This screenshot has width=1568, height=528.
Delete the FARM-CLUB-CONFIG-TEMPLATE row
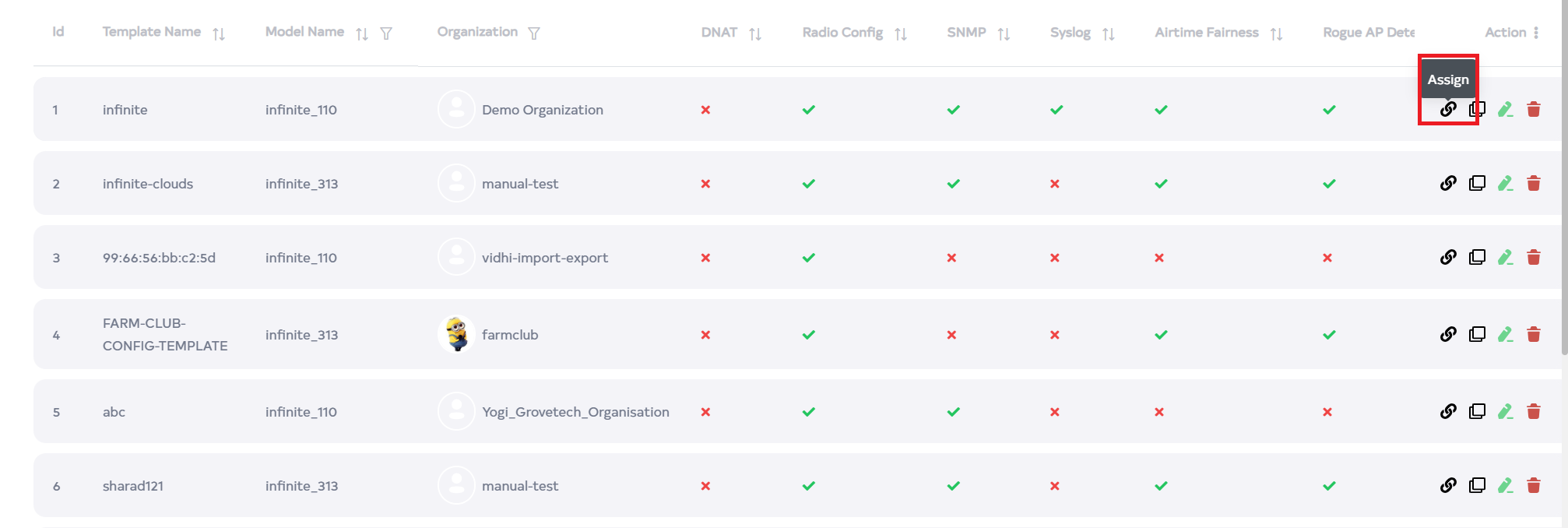click(x=1533, y=335)
